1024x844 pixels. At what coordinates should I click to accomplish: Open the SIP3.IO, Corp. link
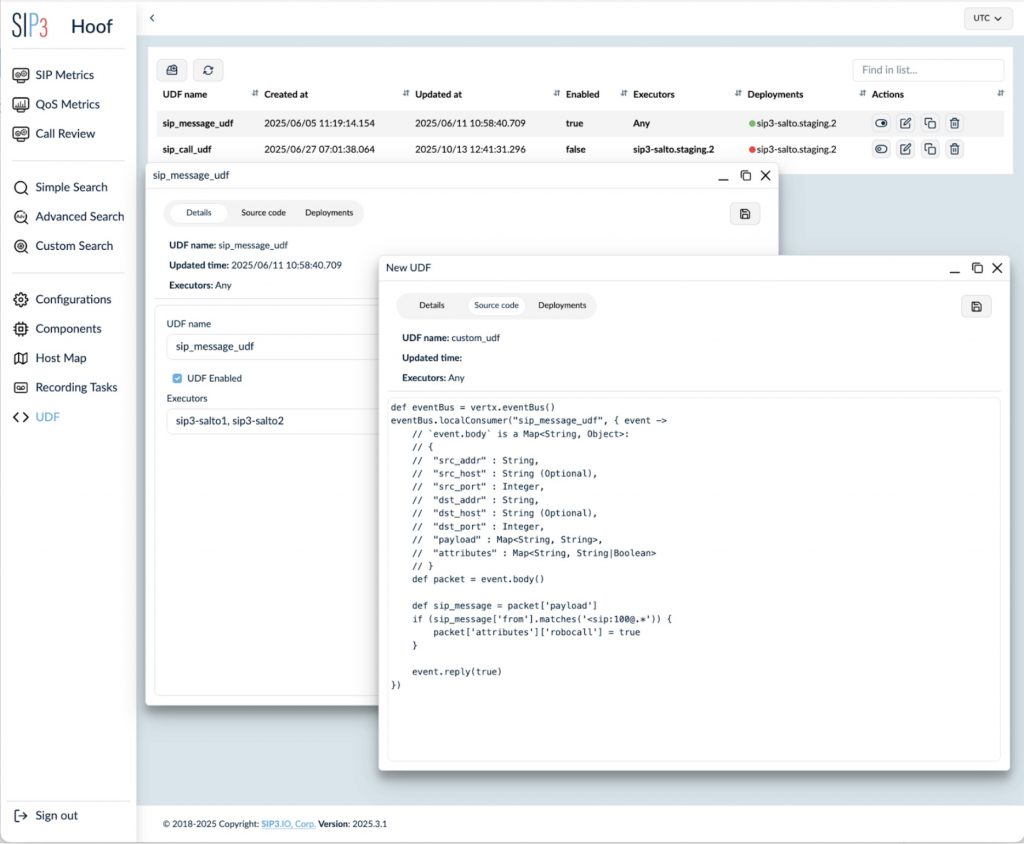point(288,824)
